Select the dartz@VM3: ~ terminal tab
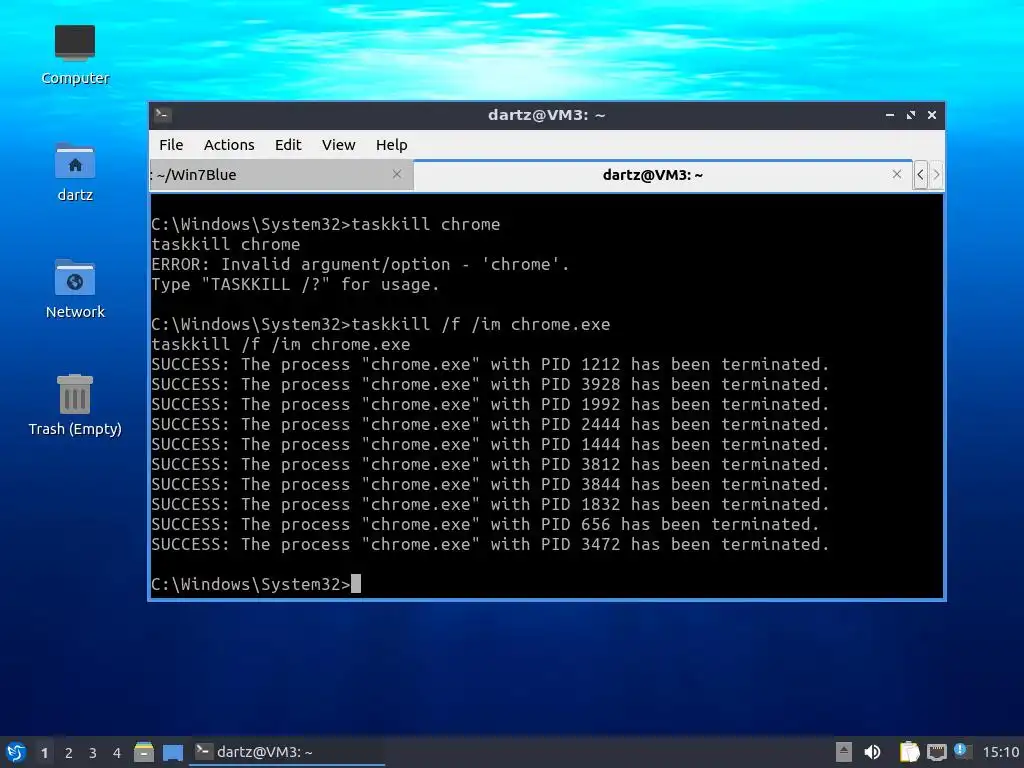This screenshot has width=1024, height=768. click(x=663, y=175)
